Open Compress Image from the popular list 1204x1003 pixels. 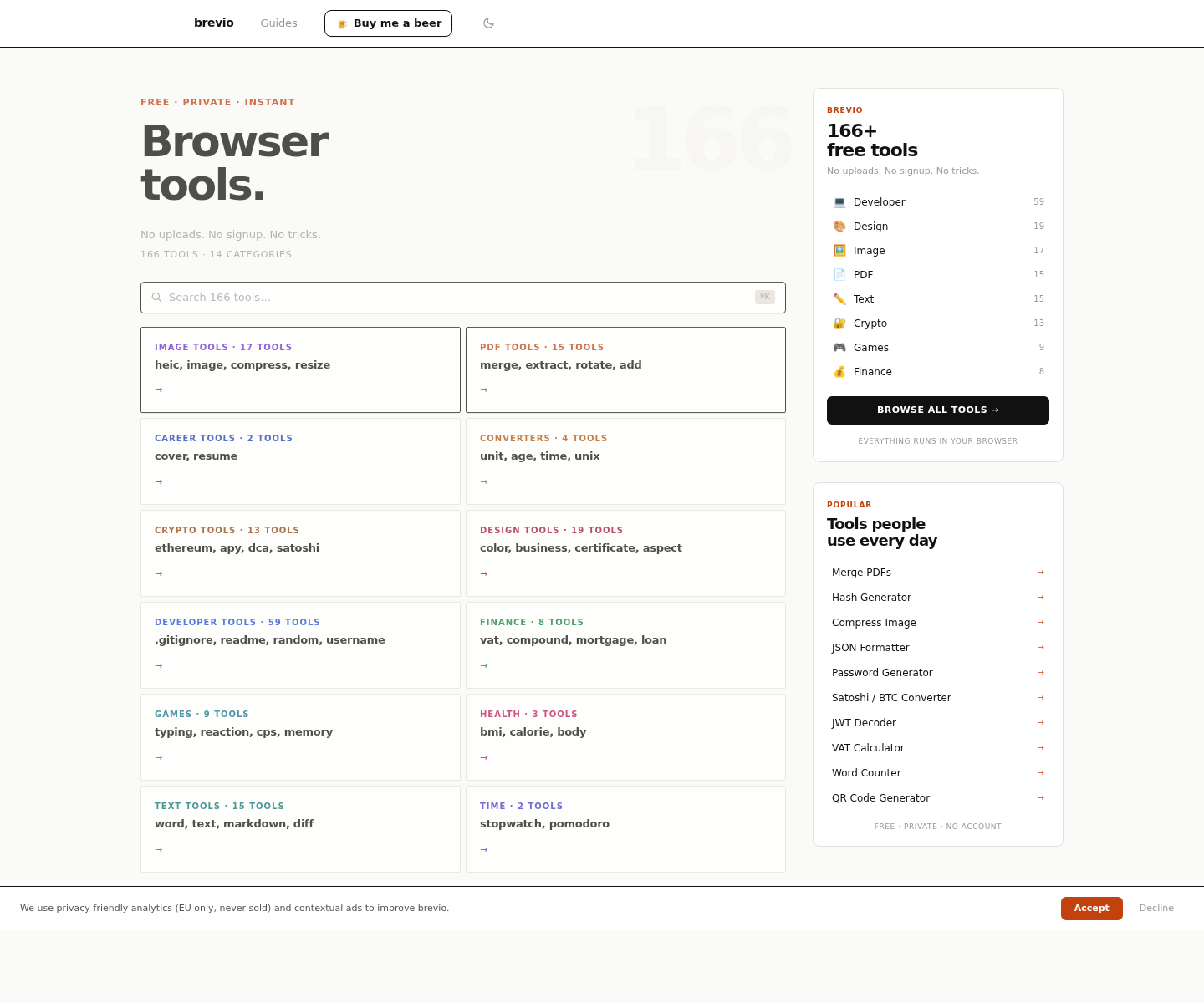pos(938,623)
